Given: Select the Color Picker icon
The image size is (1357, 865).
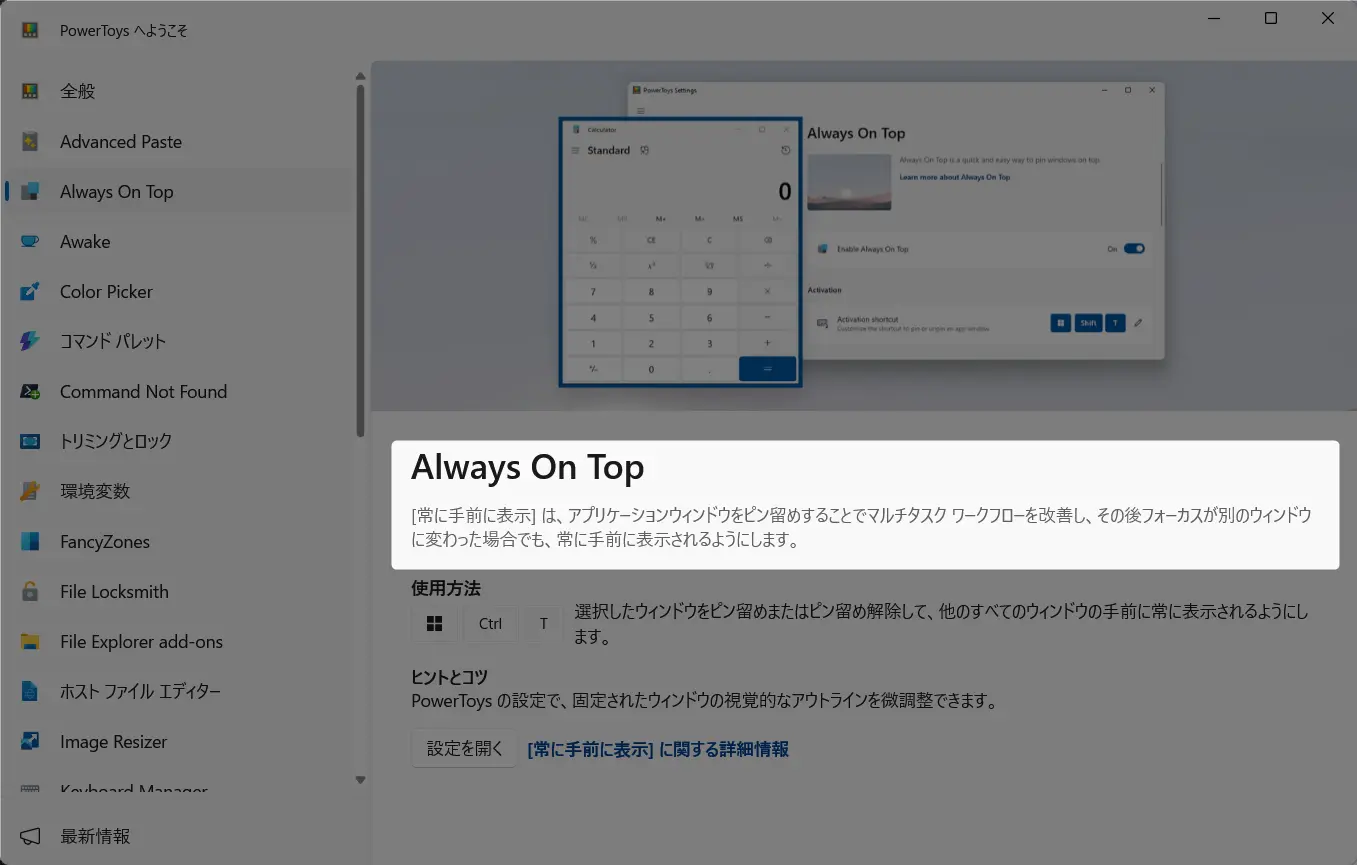Looking at the screenshot, I should (30, 291).
